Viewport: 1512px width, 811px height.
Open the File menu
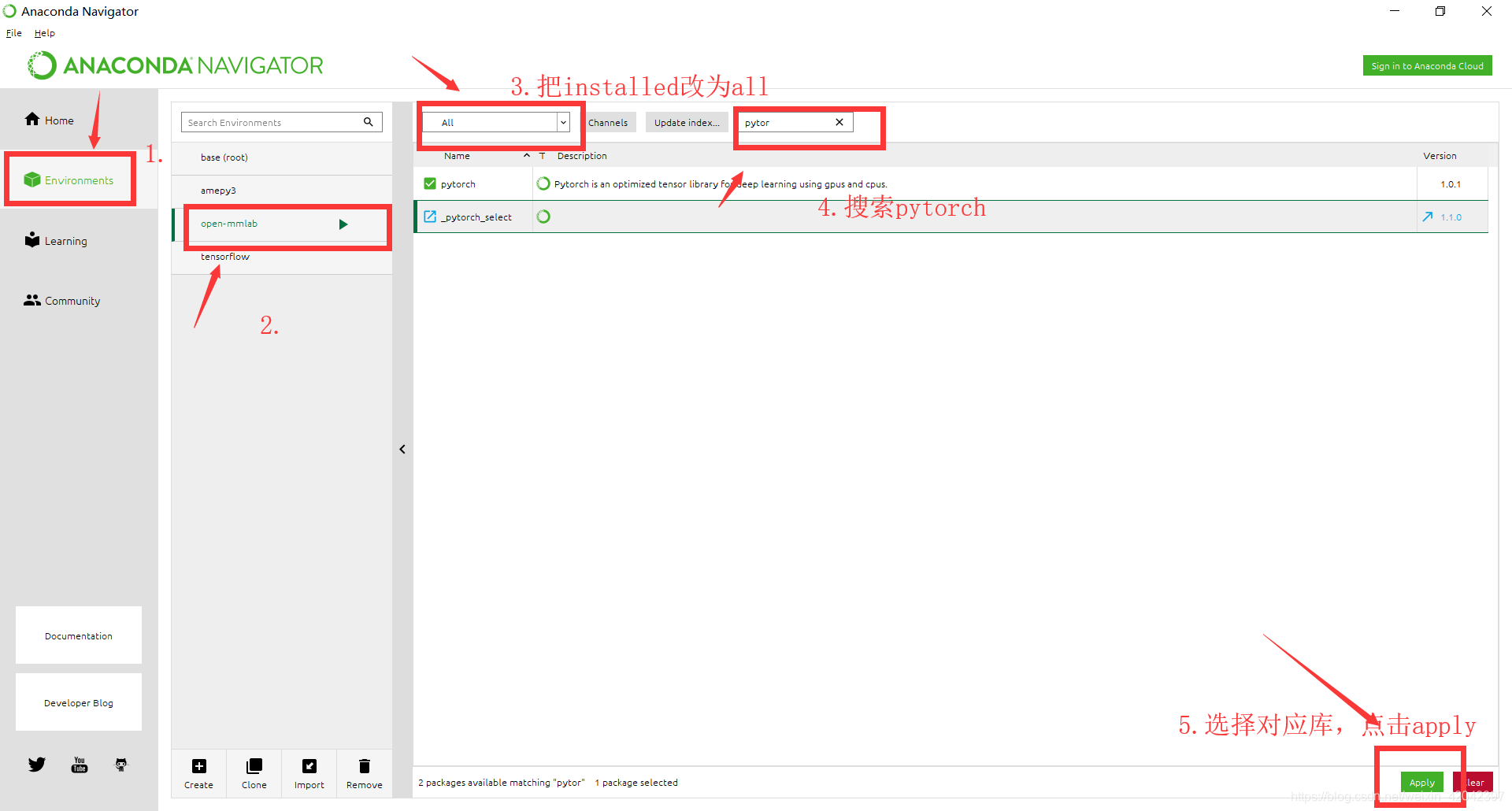[14, 33]
